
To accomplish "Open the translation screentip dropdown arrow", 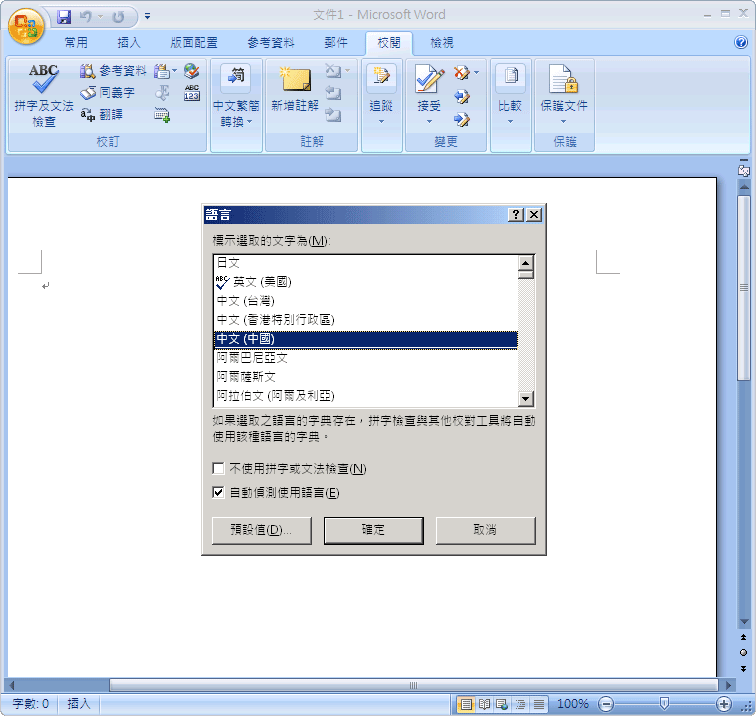I will pyautogui.click(x=174, y=71).
